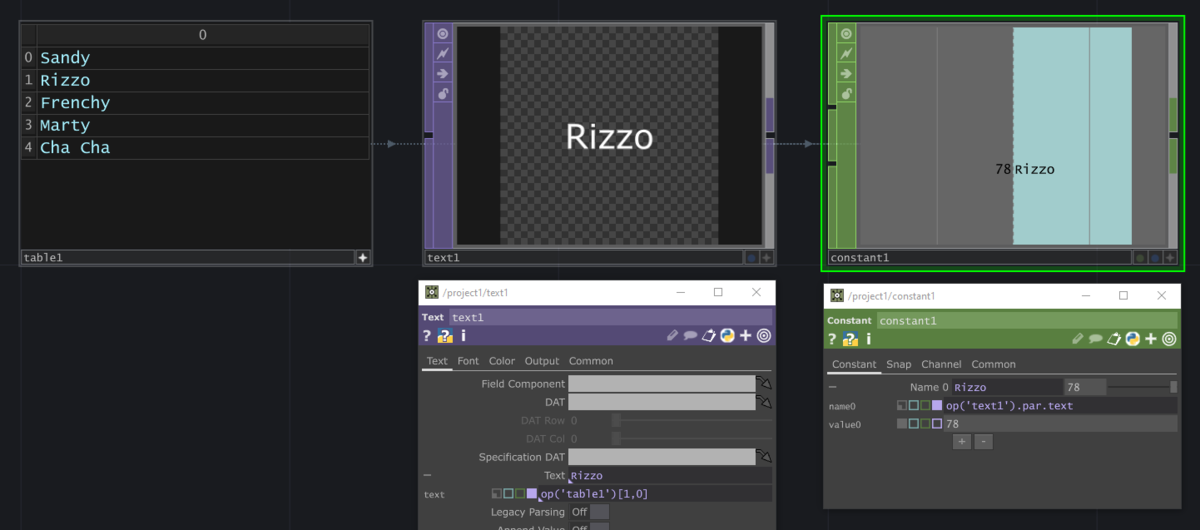Click the Python icon in constant1 parameters

coord(1133,339)
